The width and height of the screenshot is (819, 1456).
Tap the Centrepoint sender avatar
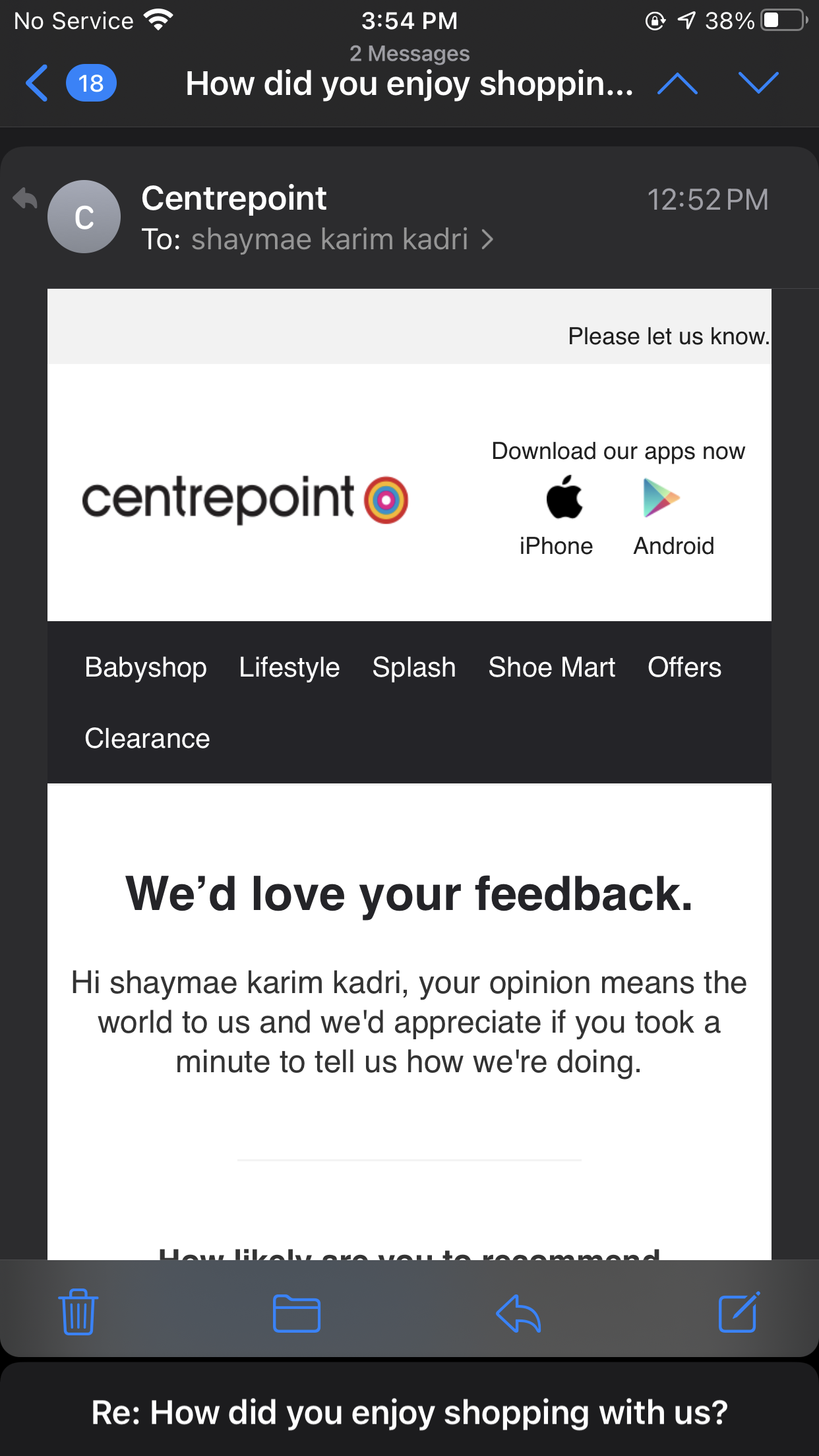84,217
